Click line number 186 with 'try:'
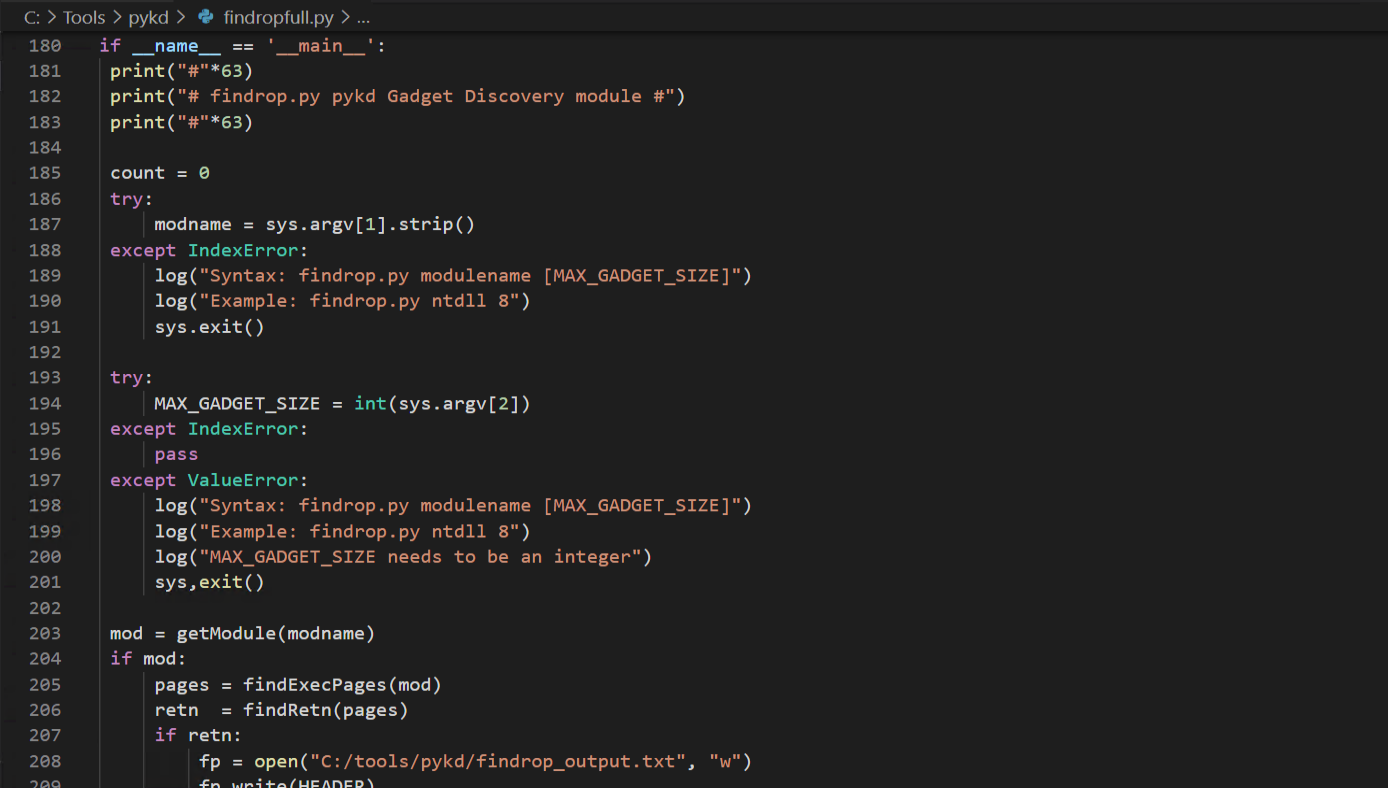This screenshot has width=1388, height=788. pyautogui.click(x=45, y=199)
